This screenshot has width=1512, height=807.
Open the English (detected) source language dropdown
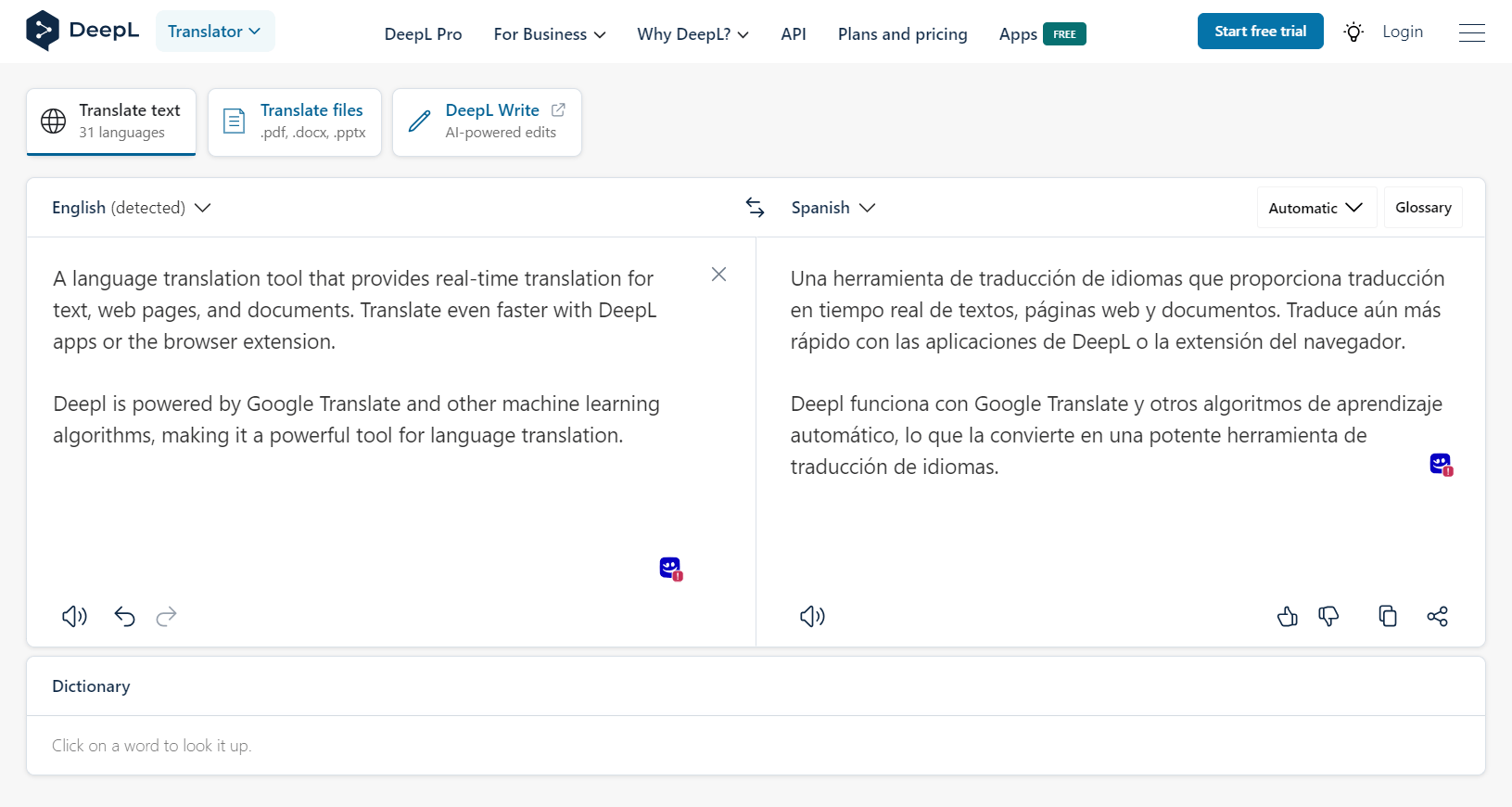tap(132, 208)
